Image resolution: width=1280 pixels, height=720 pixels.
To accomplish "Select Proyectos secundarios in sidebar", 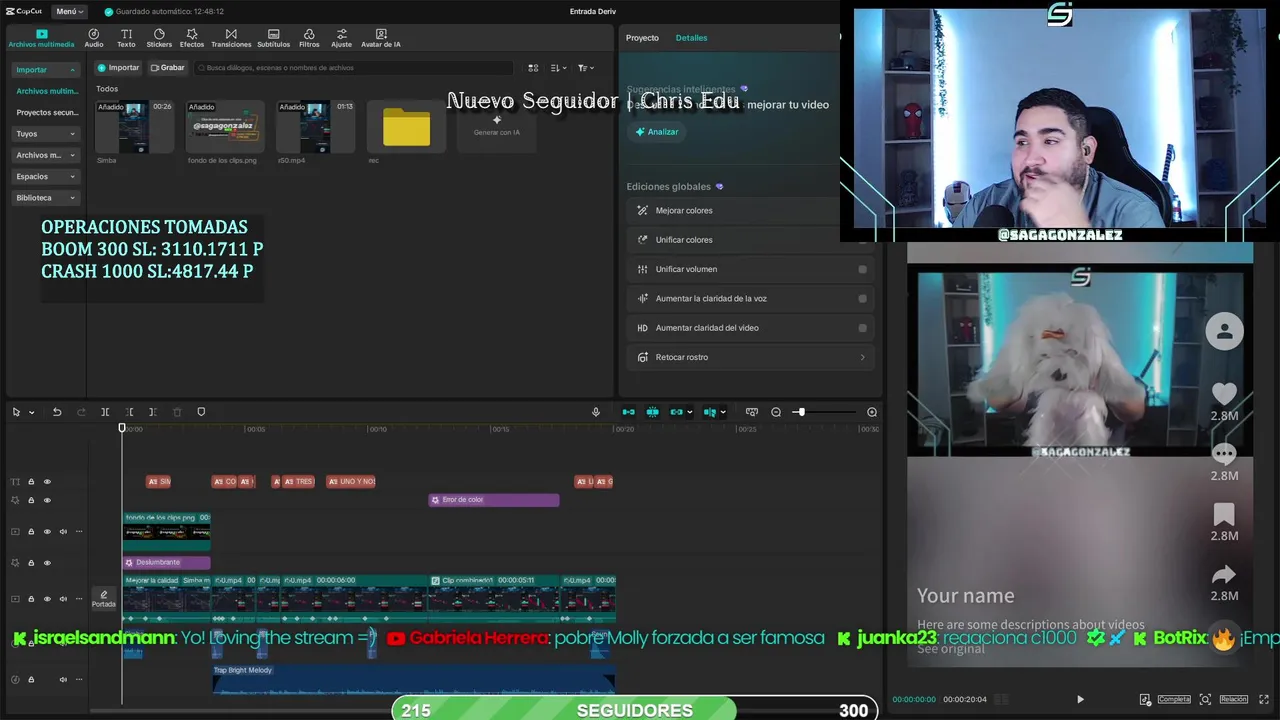I will click(47, 113).
